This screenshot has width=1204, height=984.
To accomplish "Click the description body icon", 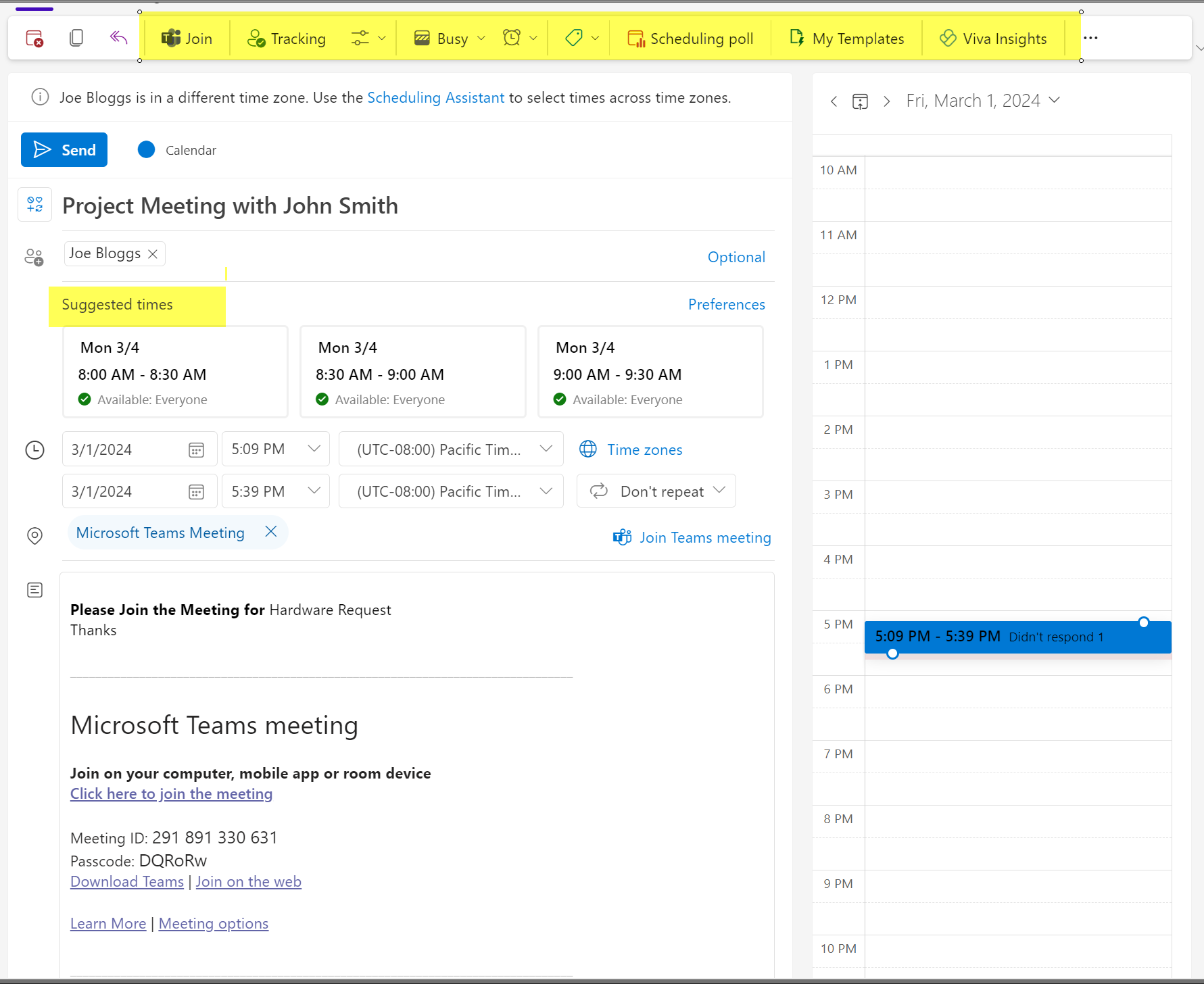I will coord(34,590).
